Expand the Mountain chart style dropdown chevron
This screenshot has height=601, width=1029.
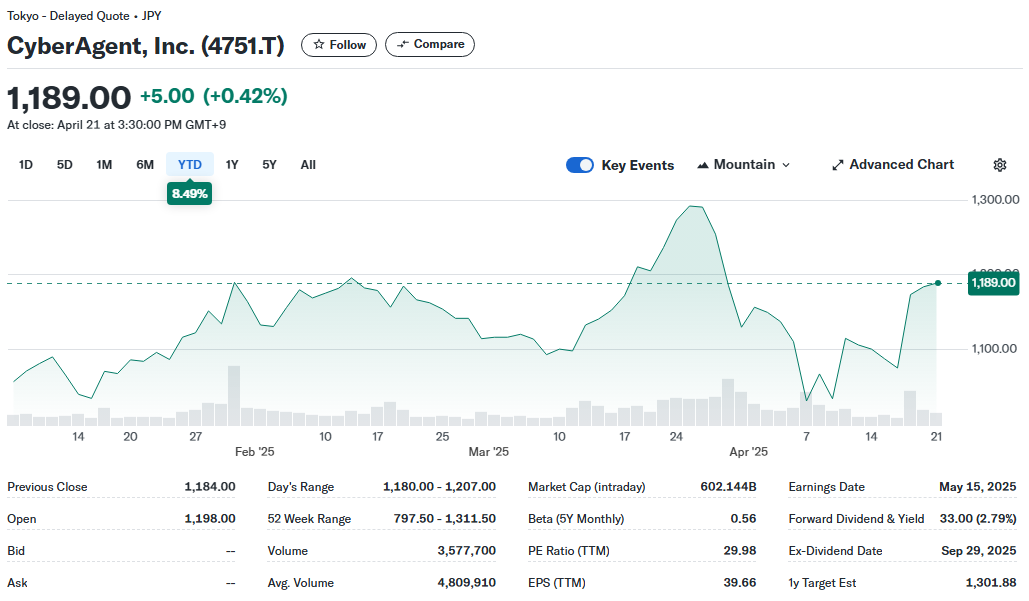click(x=786, y=165)
